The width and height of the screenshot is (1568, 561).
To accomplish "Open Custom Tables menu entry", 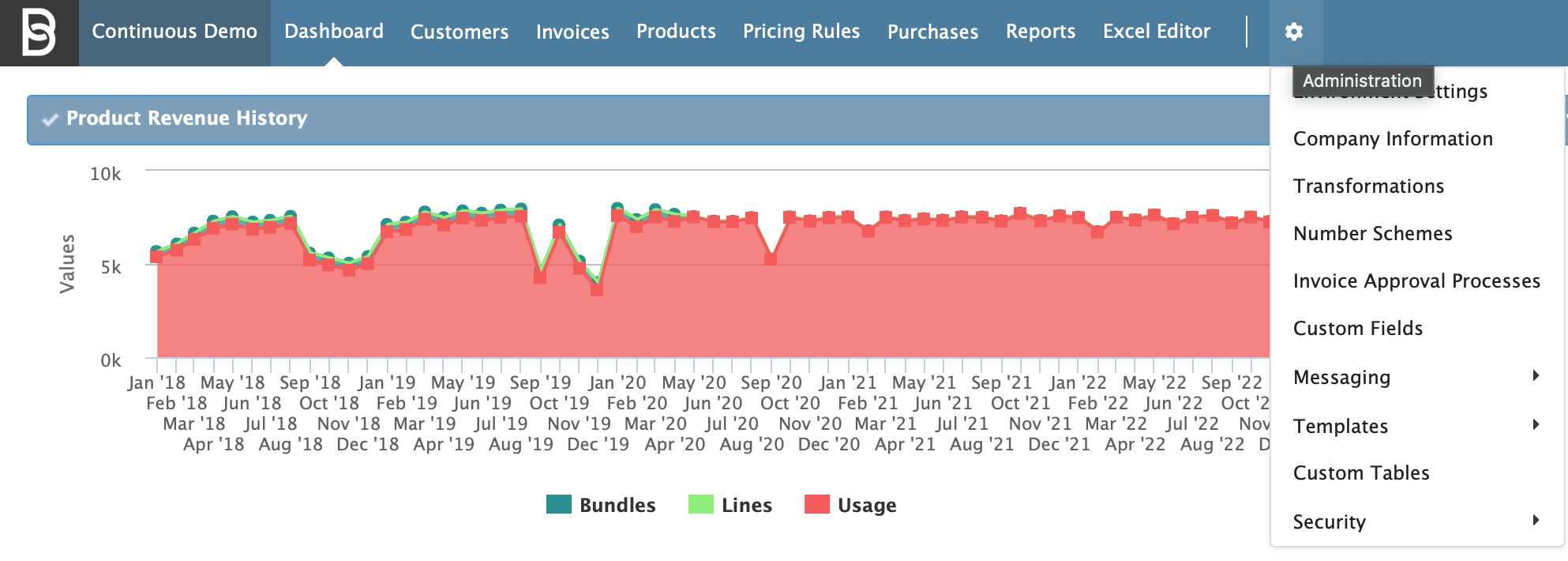I will click(1361, 473).
